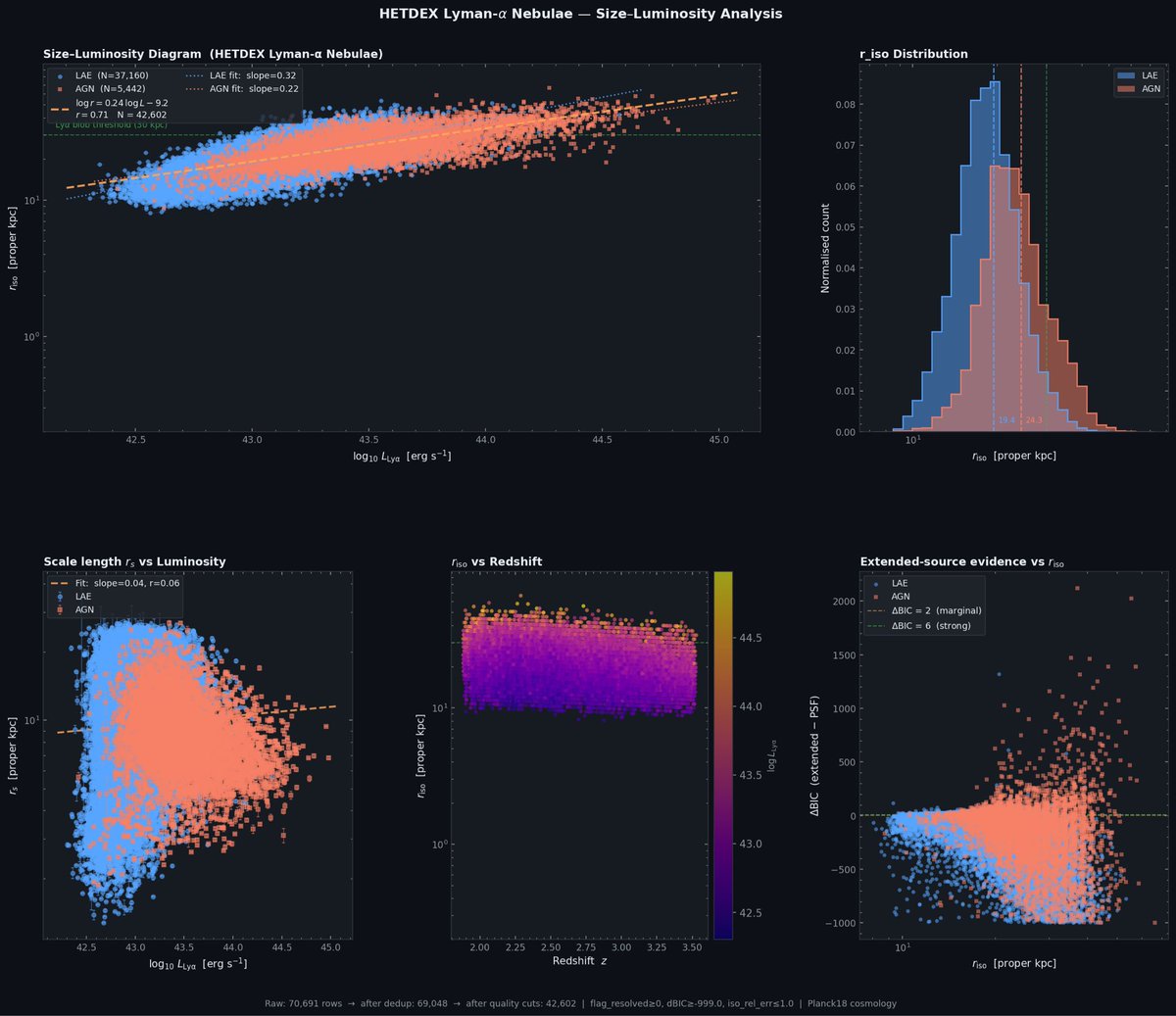
Task: Select LAE entry in ΔBIC panel legend
Action: pyautogui.click(x=889, y=583)
